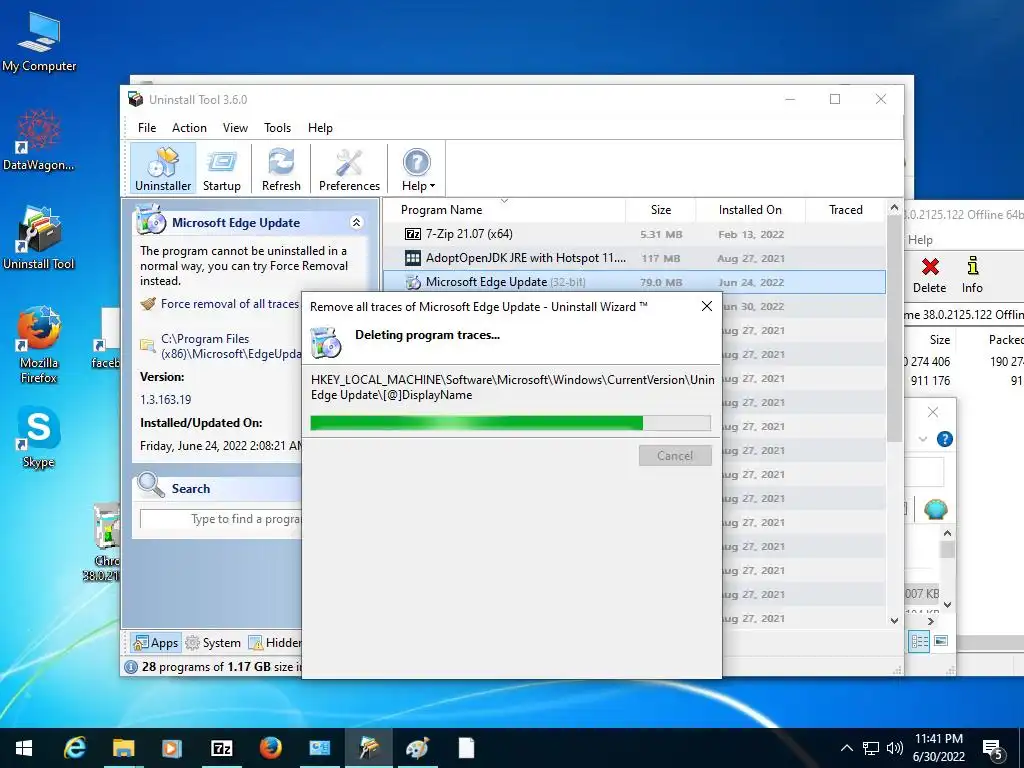
Task: Click the 7-Zip program icon in list
Action: 413,234
